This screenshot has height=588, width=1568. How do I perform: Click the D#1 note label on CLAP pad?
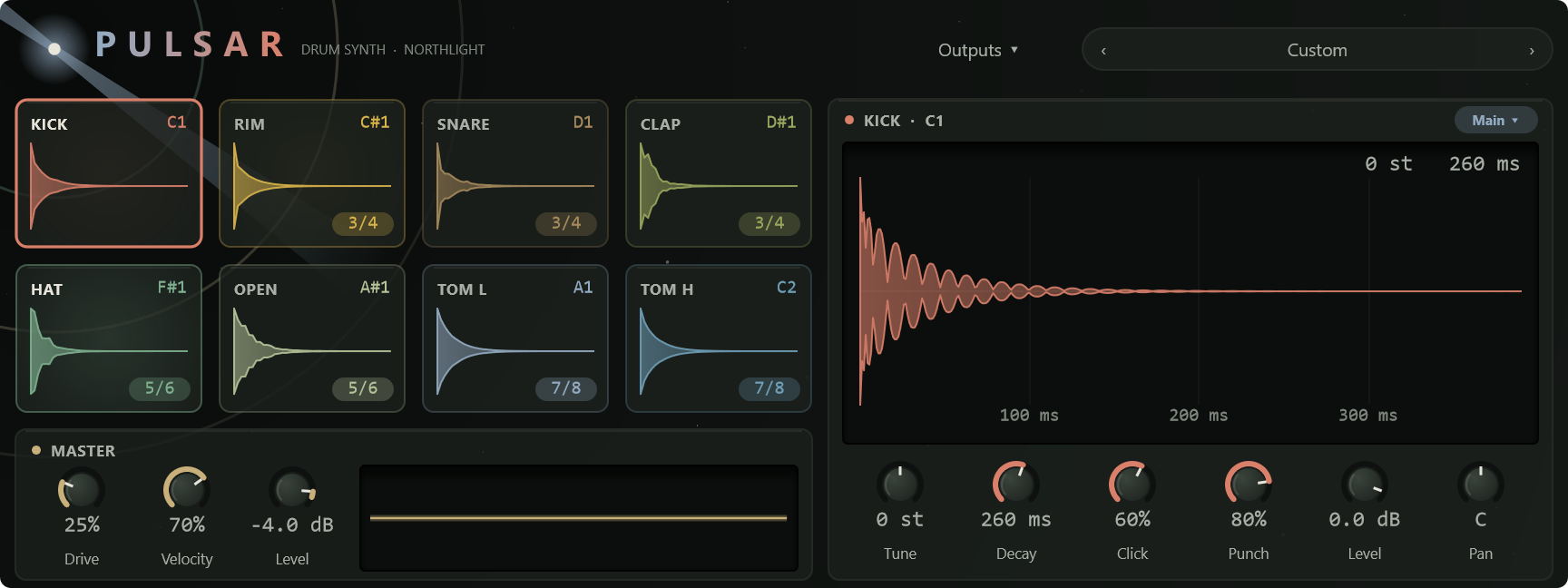pos(781,122)
